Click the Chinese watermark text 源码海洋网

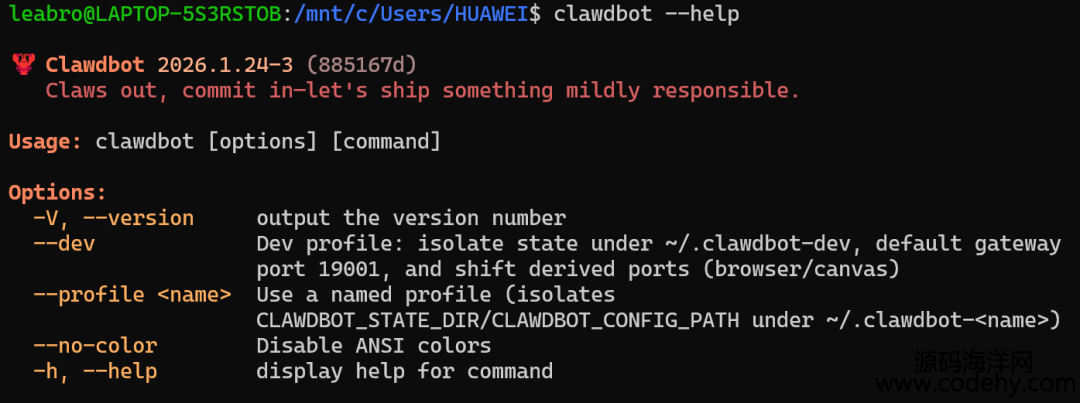(974, 361)
